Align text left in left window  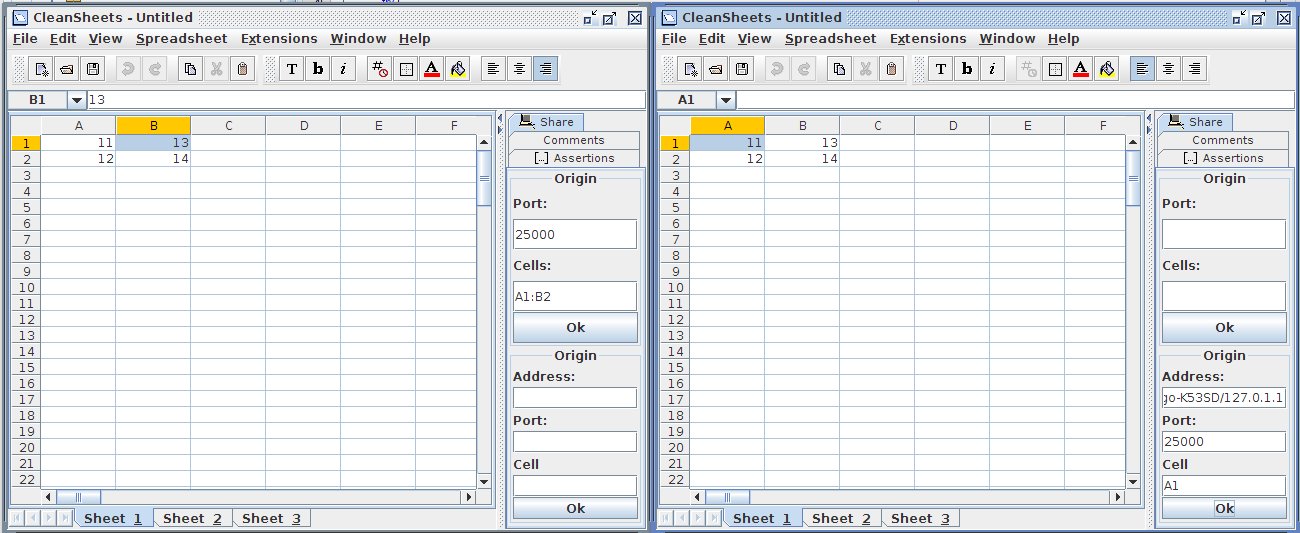(x=493, y=69)
